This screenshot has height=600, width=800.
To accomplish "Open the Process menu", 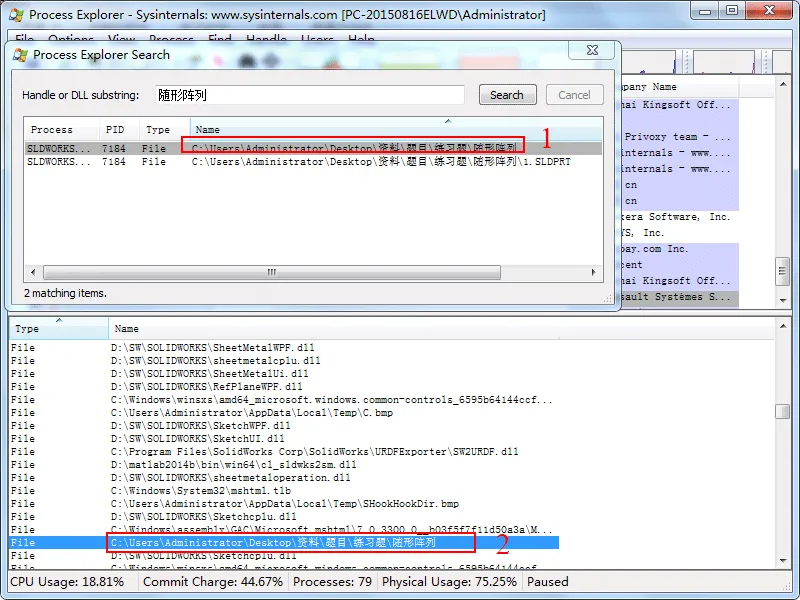I will pyautogui.click(x=171, y=38).
